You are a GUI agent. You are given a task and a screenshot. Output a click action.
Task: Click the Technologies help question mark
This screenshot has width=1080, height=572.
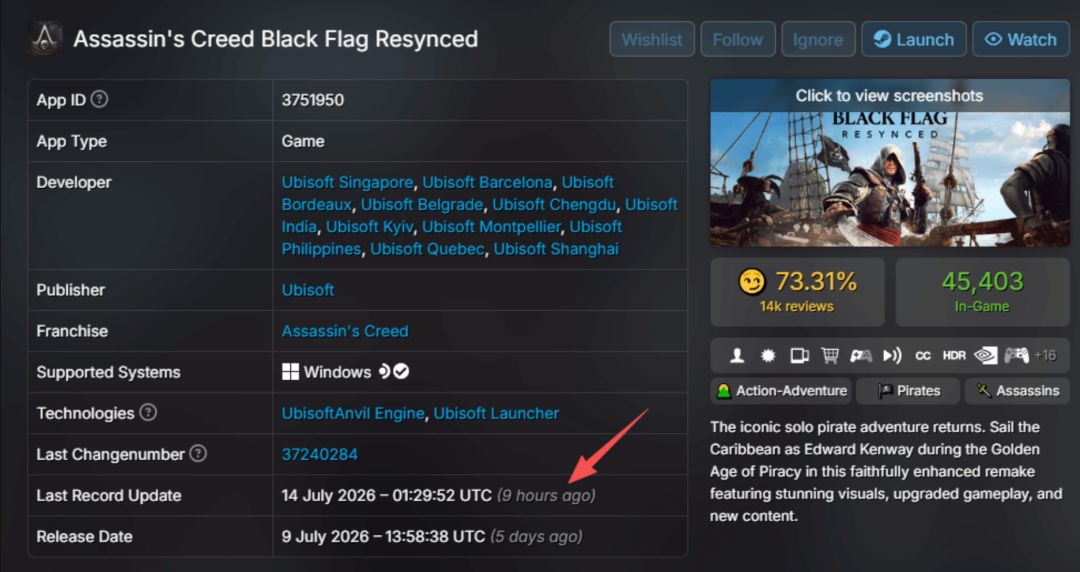(148, 412)
